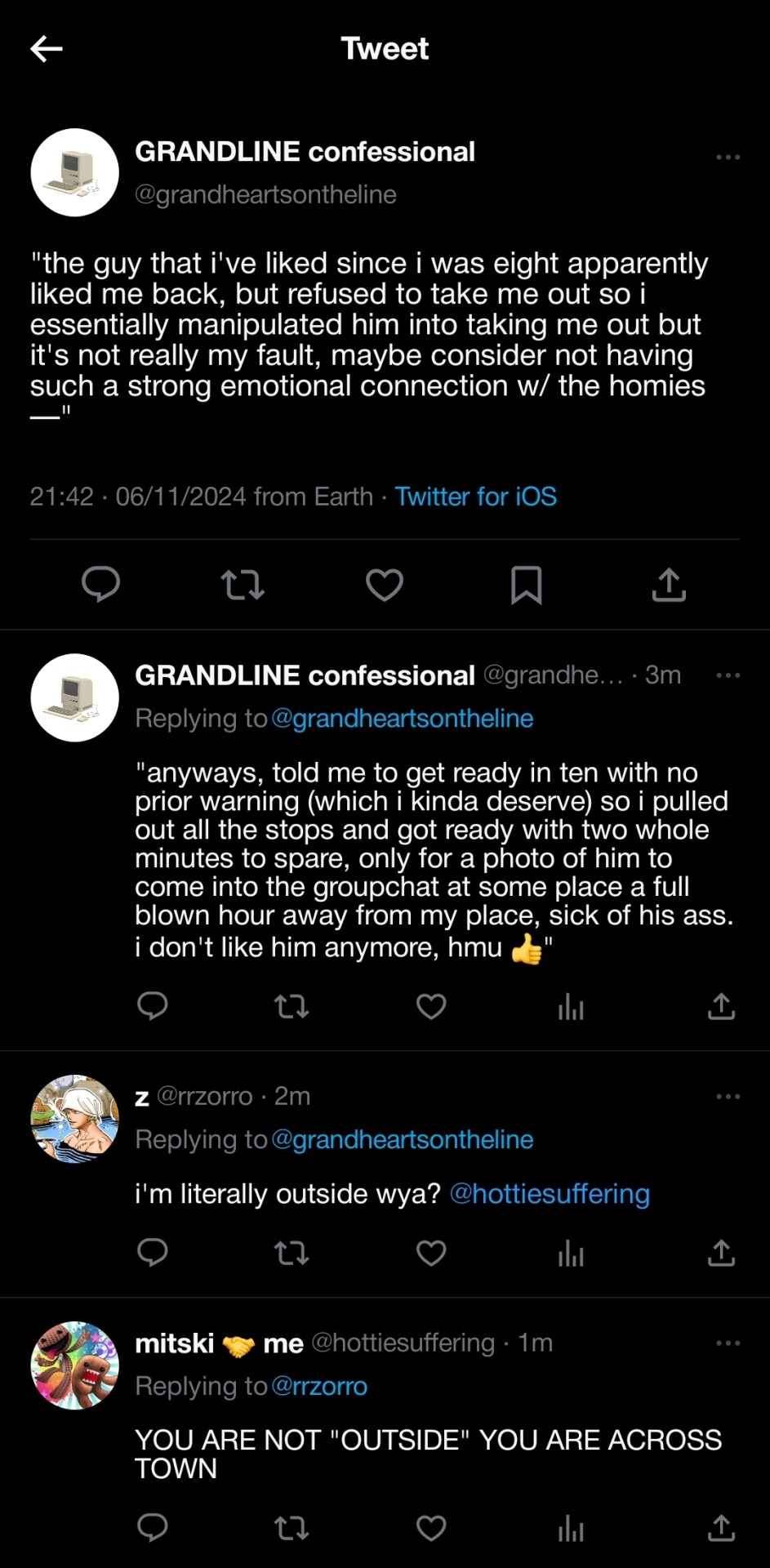This screenshot has width=770, height=1568.
Task: Open more options on the main tweet
Action: (728, 157)
